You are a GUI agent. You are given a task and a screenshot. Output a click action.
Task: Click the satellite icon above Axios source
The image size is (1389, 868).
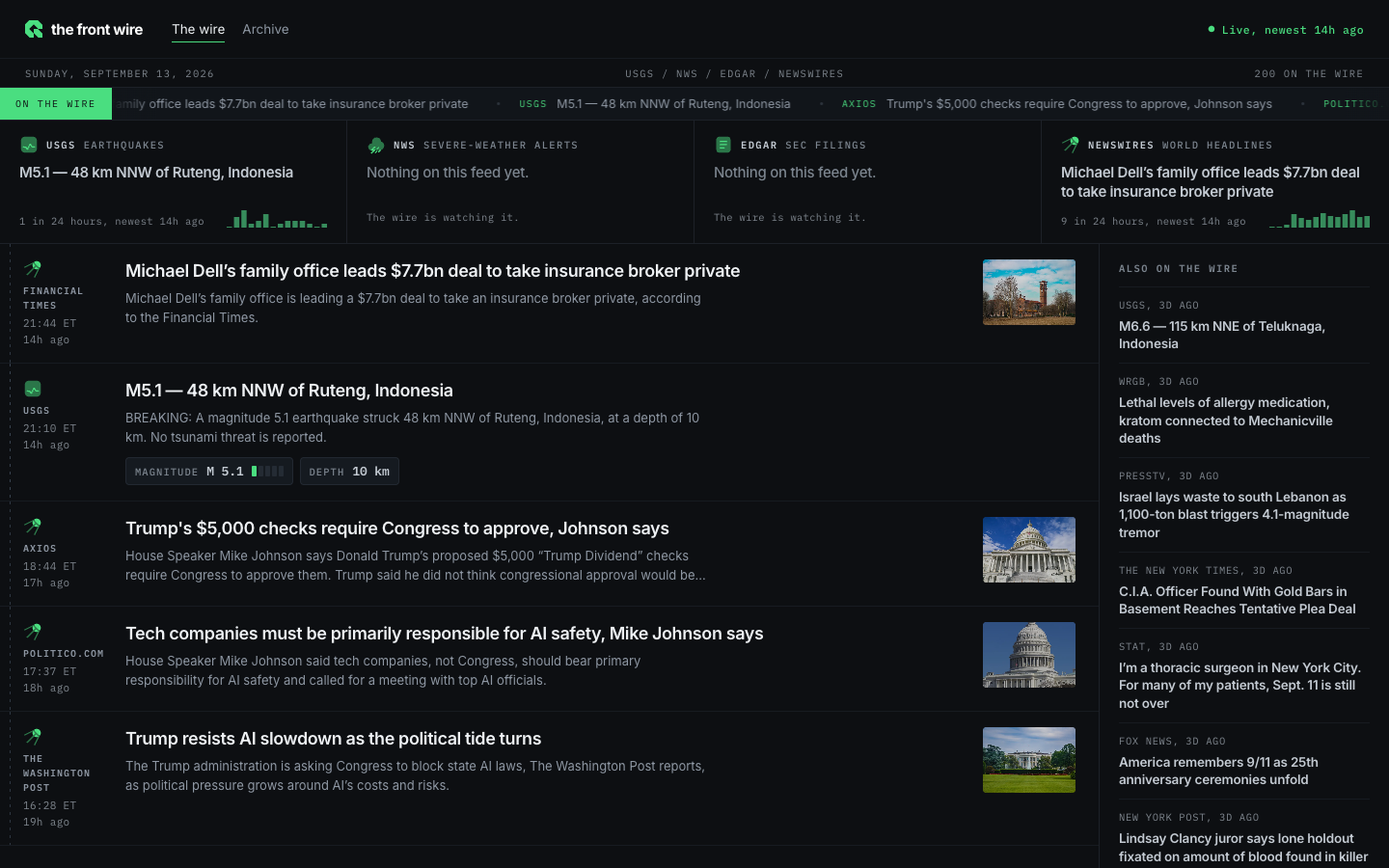[33, 527]
